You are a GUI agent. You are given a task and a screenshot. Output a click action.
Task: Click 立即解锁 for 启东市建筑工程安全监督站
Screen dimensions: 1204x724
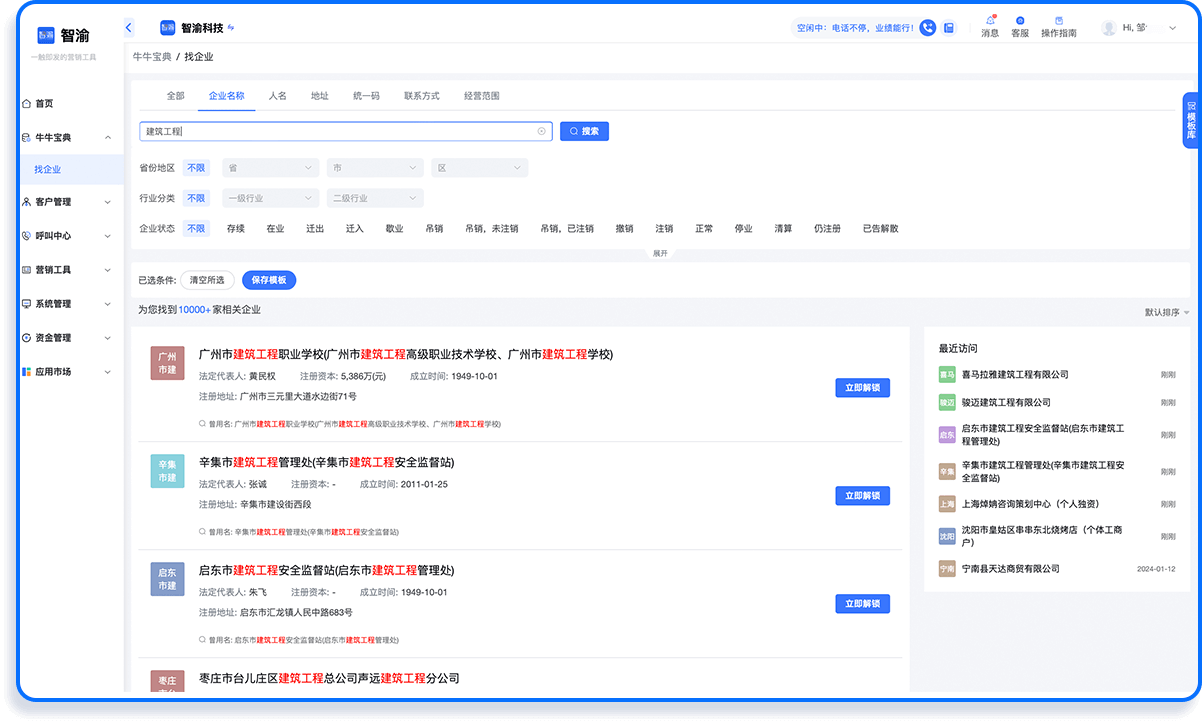(862, 603)
